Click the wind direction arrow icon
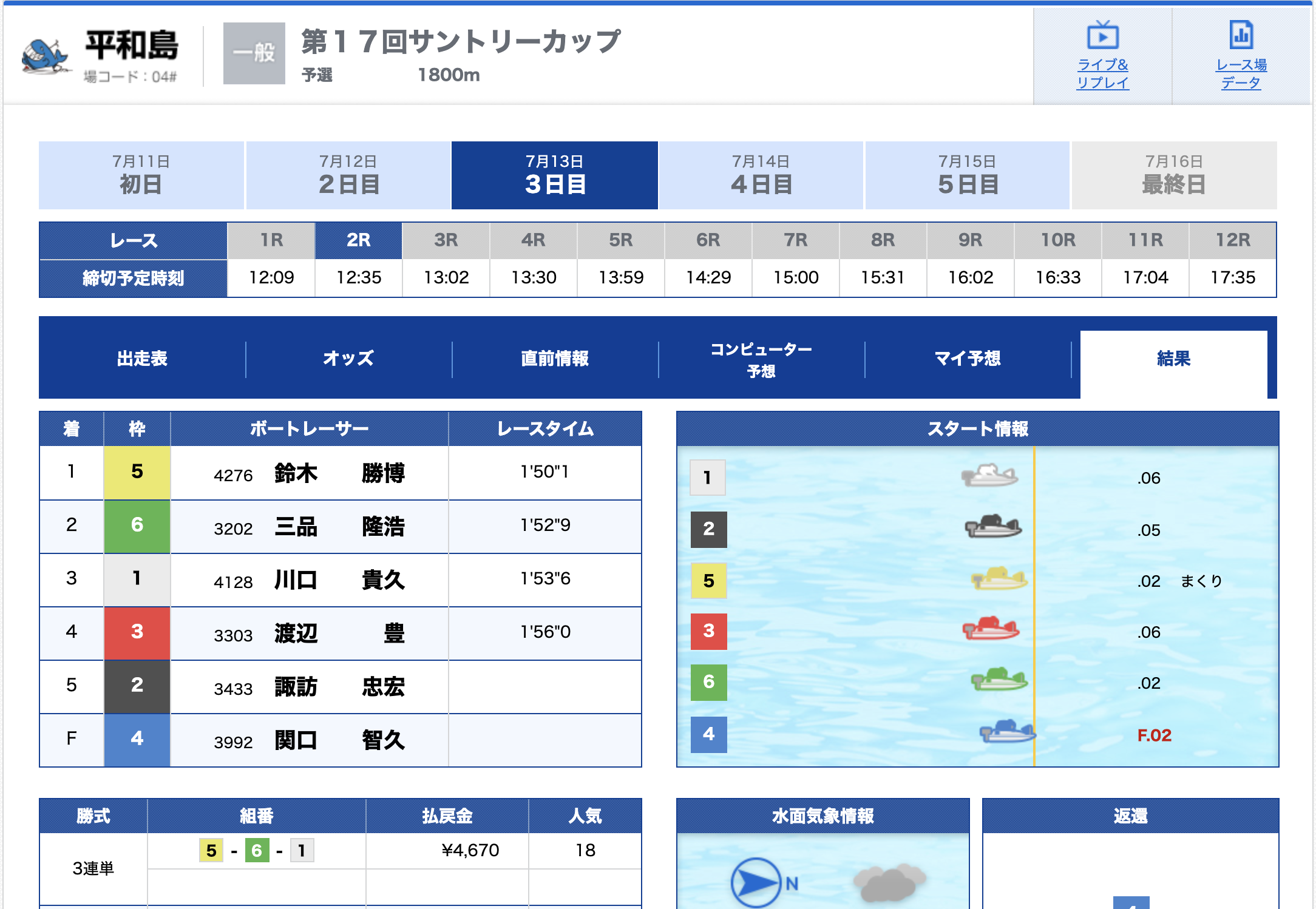Image resolution: width=1316 pixels, height=909 pixels. [x=756, y=882]
